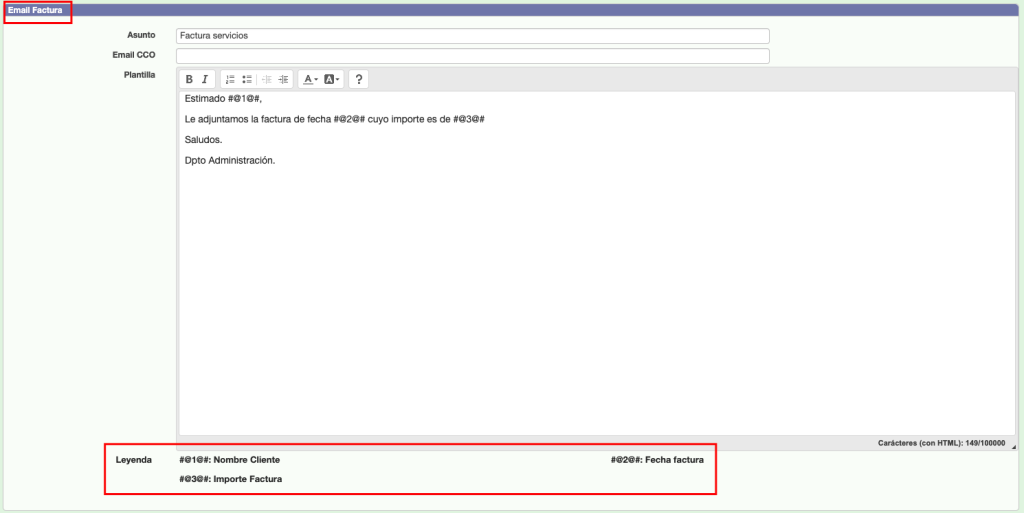Click the 'Le adjuntamos la factura' line

pyautogui.click(x=334, y=119)
